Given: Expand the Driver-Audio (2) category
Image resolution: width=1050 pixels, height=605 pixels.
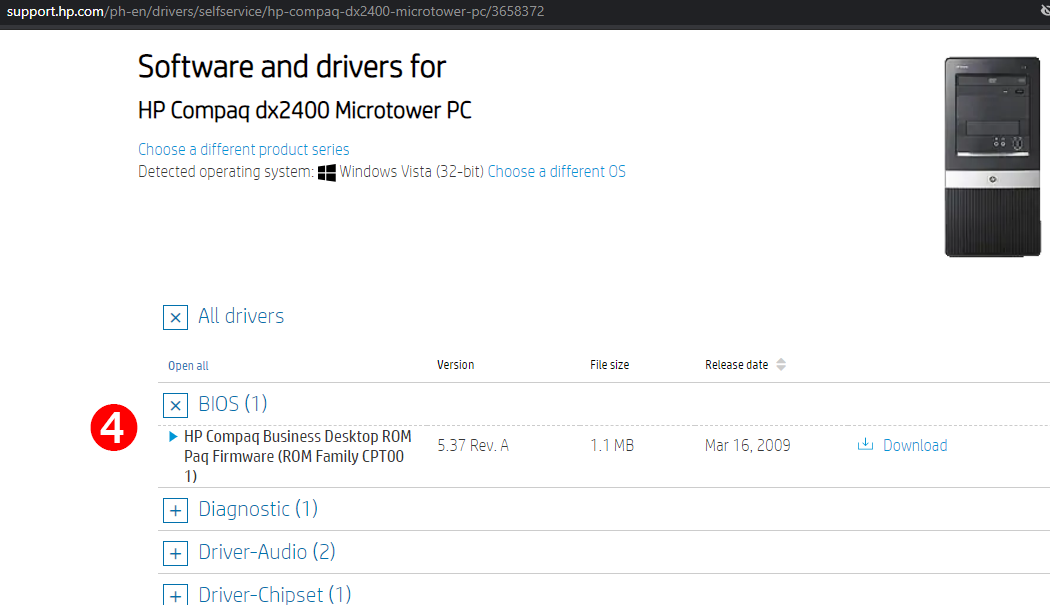Looking at the screenshot, I should point(175,553).
